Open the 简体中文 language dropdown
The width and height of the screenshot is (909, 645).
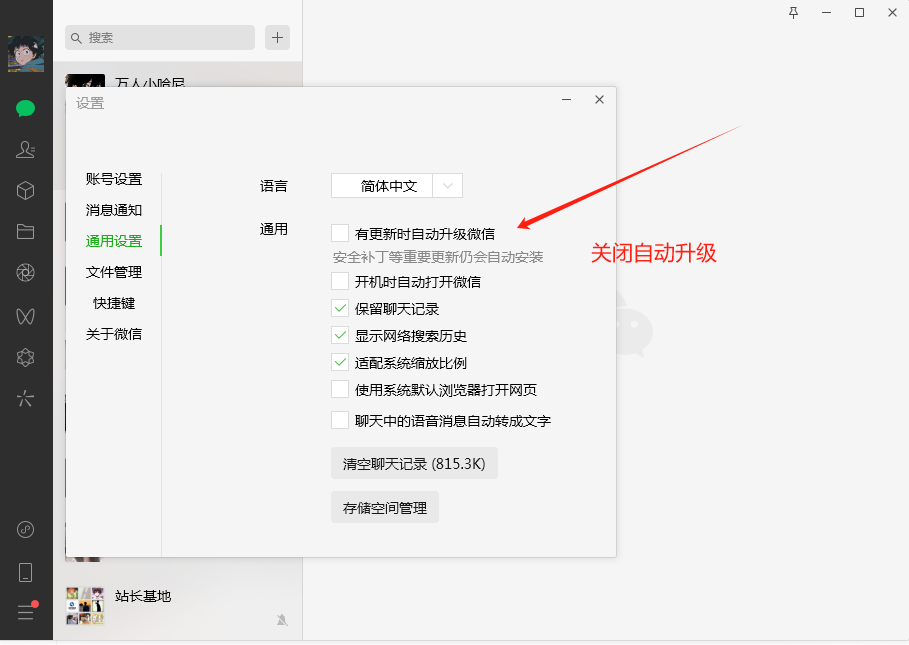coord(397,186)
